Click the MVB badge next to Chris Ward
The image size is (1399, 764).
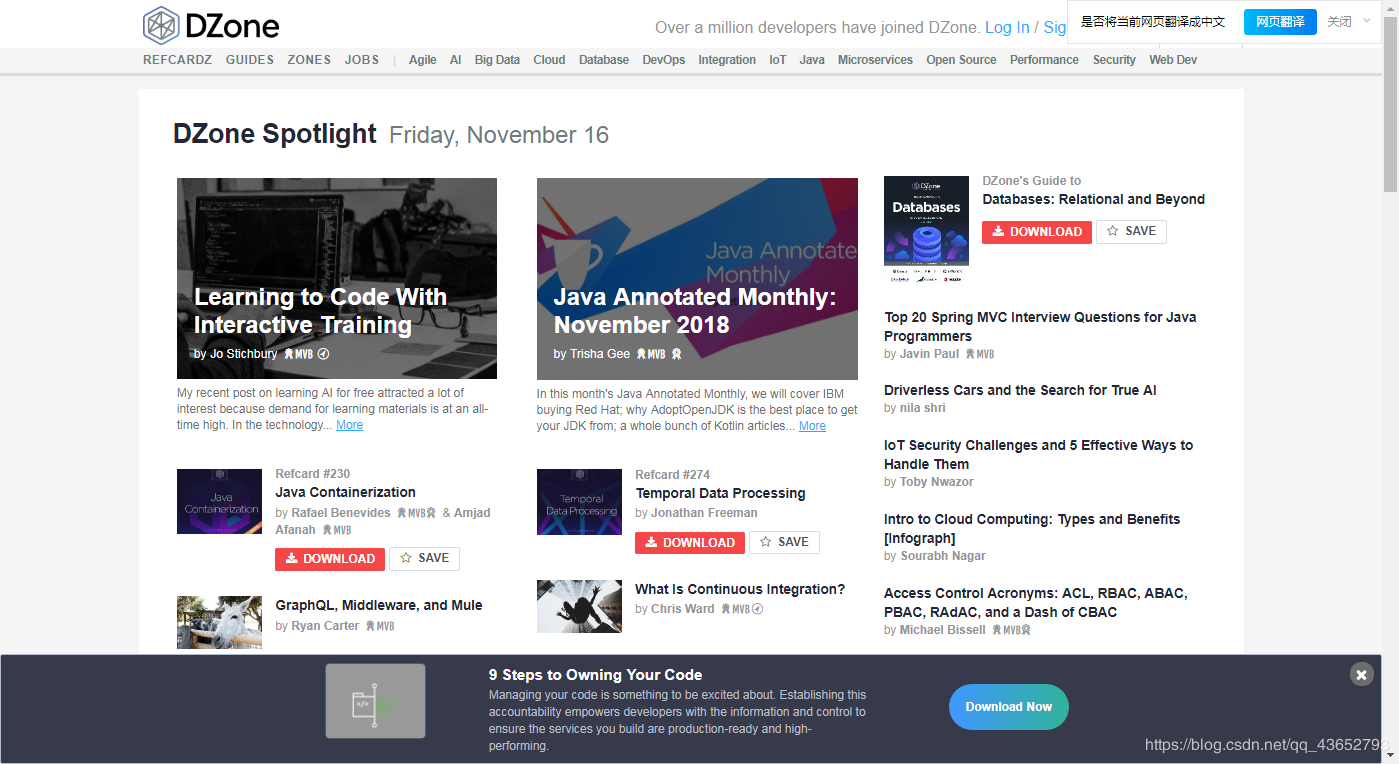pyautogui.click(x=735, y=609)
